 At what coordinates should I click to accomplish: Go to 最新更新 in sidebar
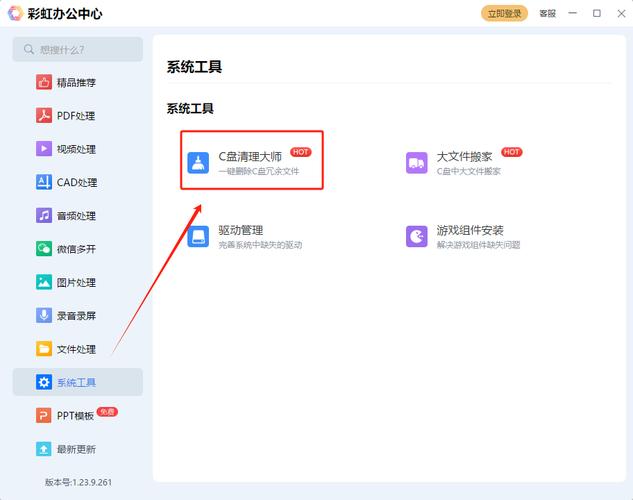77,449
